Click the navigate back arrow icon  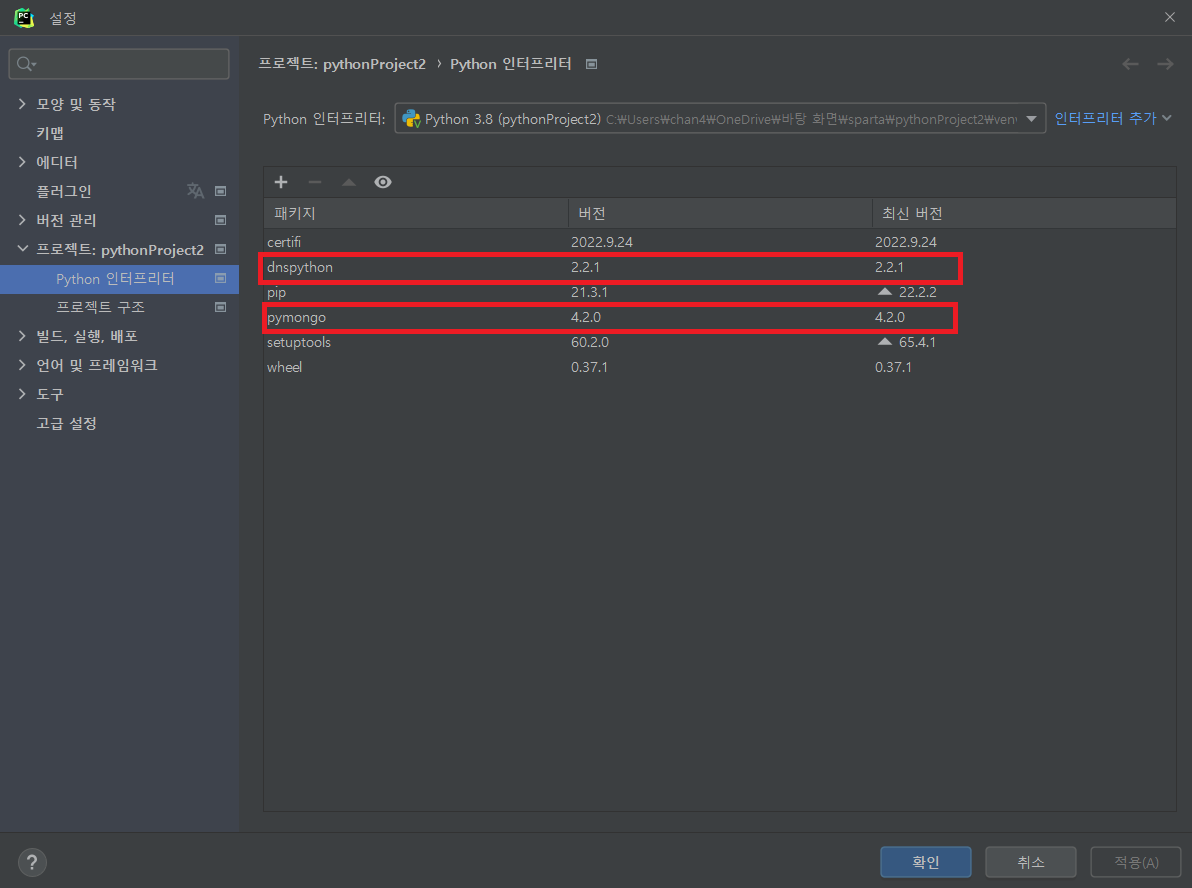click(1130, 64)
